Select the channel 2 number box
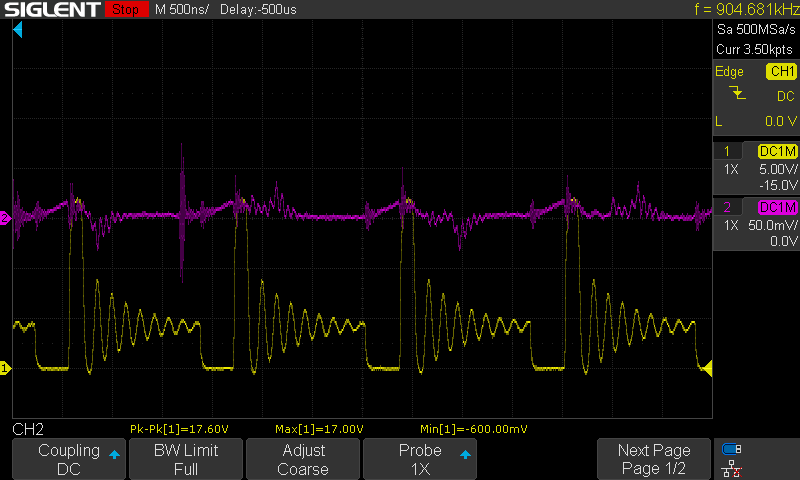 [727, 207]
